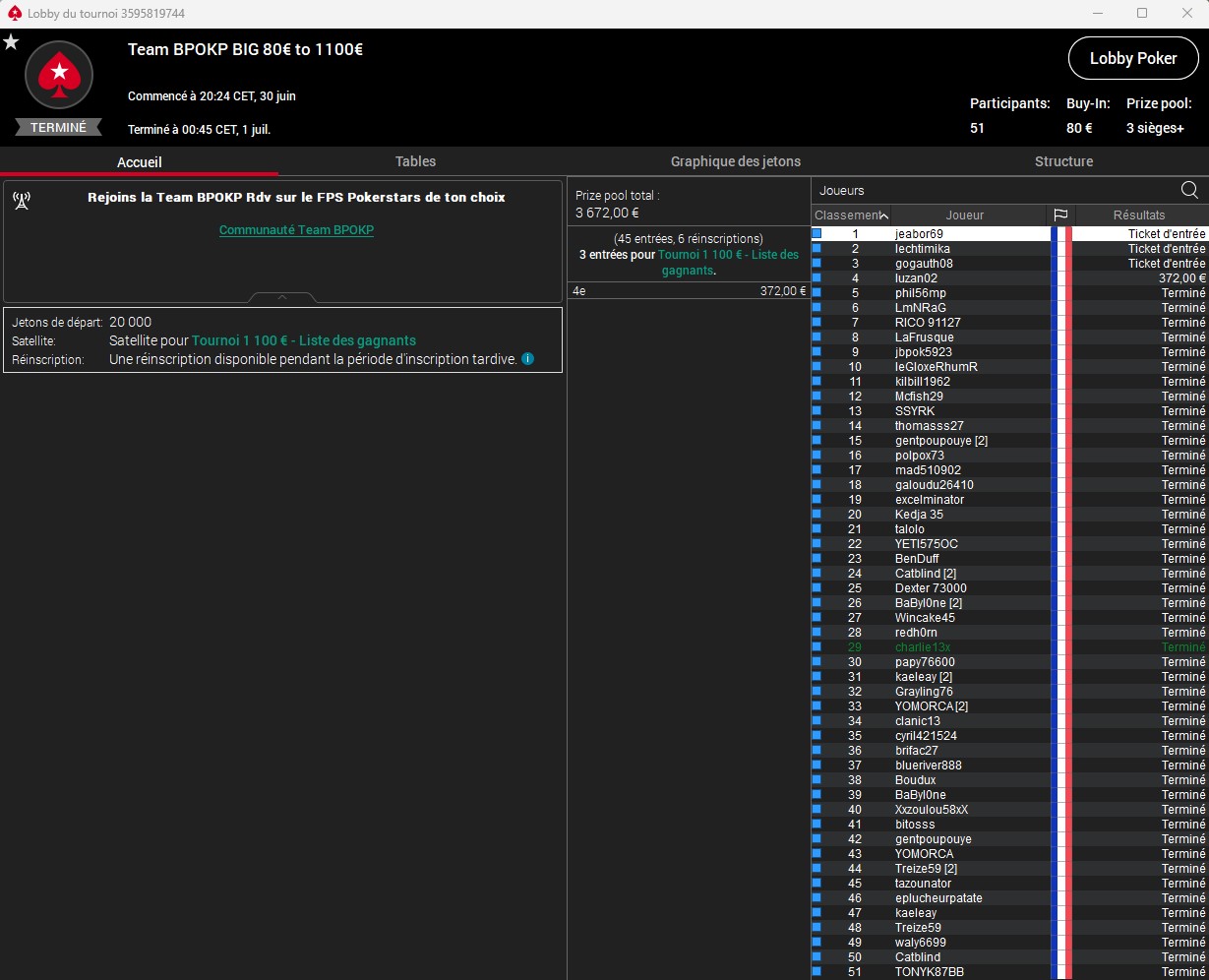Select player row Mcfish29
The width and height of the screenshot is (1209, 980).
pos(1009,396)
